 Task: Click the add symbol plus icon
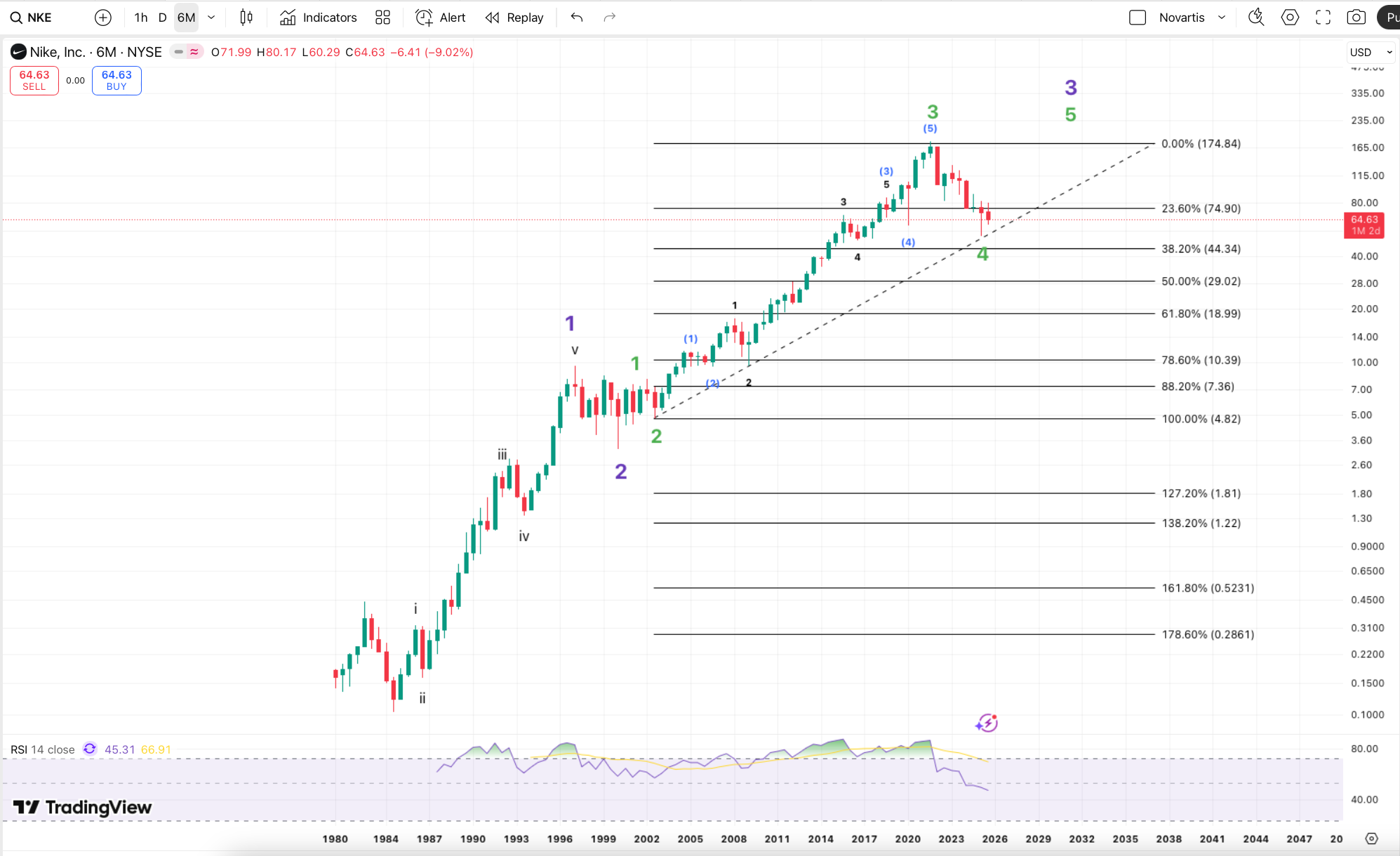click(x=103, y=18)
